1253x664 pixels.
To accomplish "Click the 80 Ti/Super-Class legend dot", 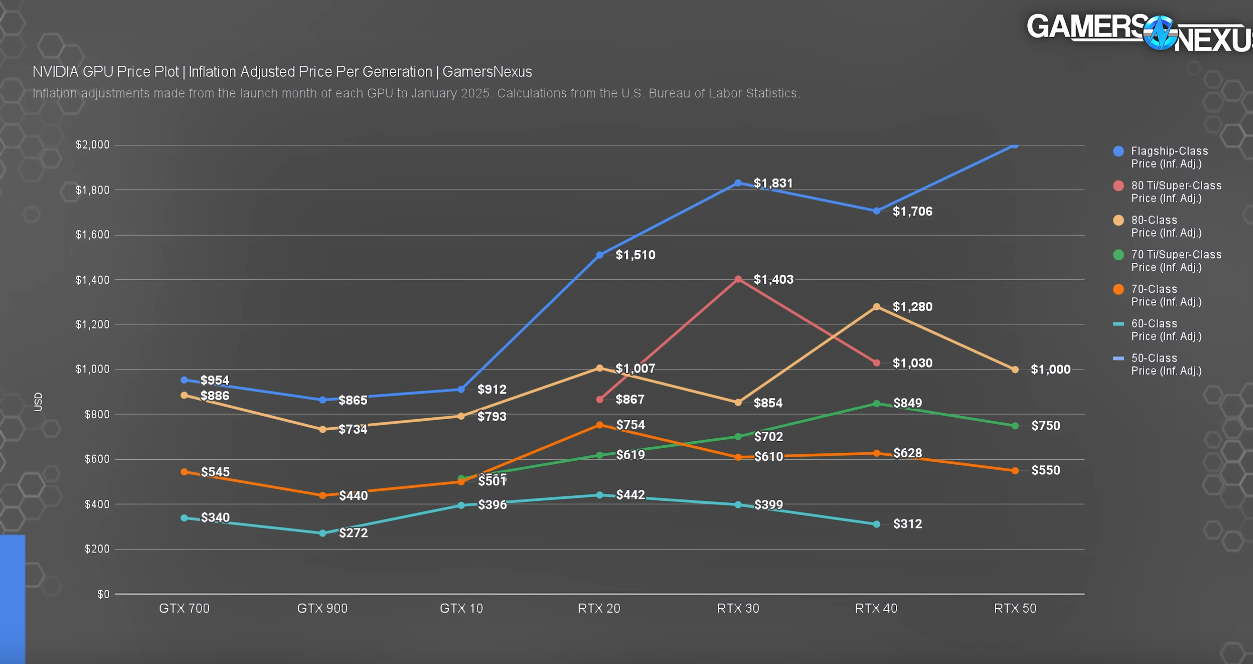I will click(1119, 185).
